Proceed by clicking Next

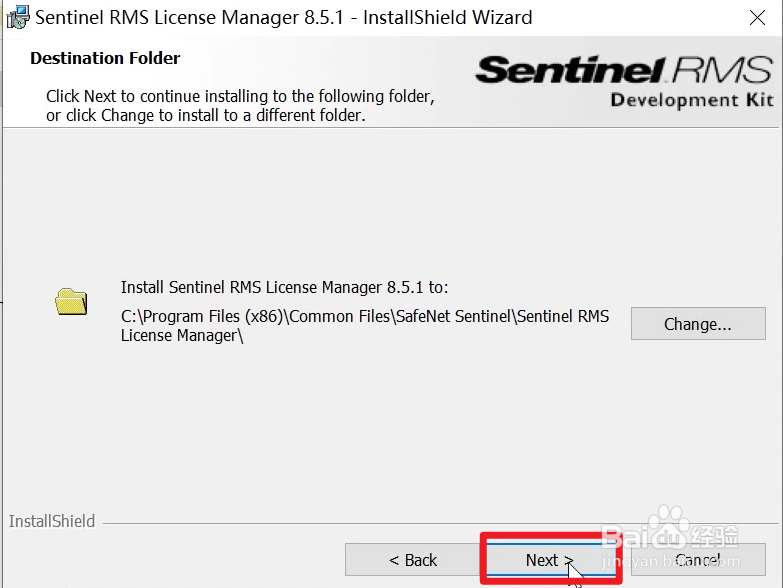pos(549,560)
